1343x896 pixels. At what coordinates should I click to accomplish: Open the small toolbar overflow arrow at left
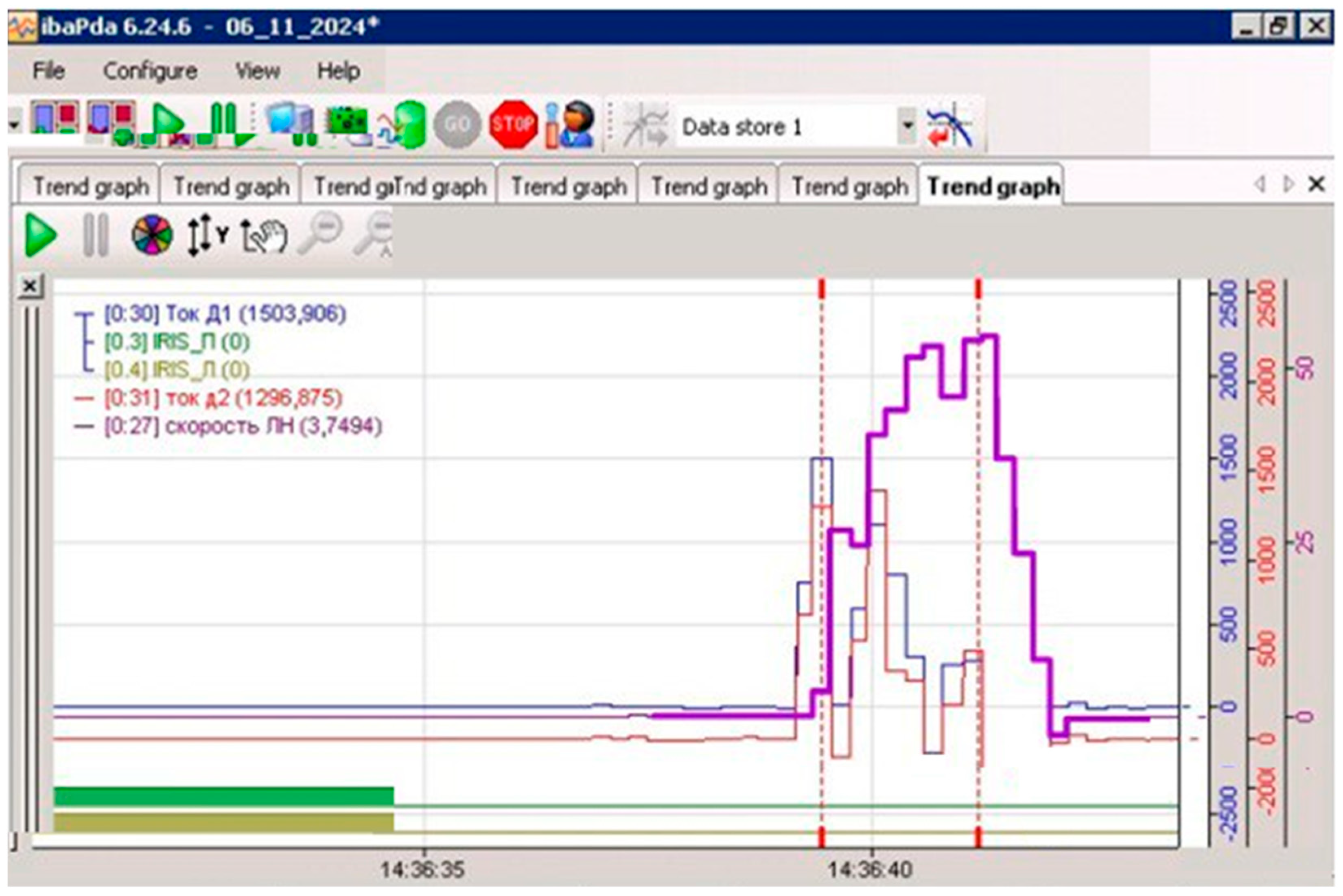15,124
